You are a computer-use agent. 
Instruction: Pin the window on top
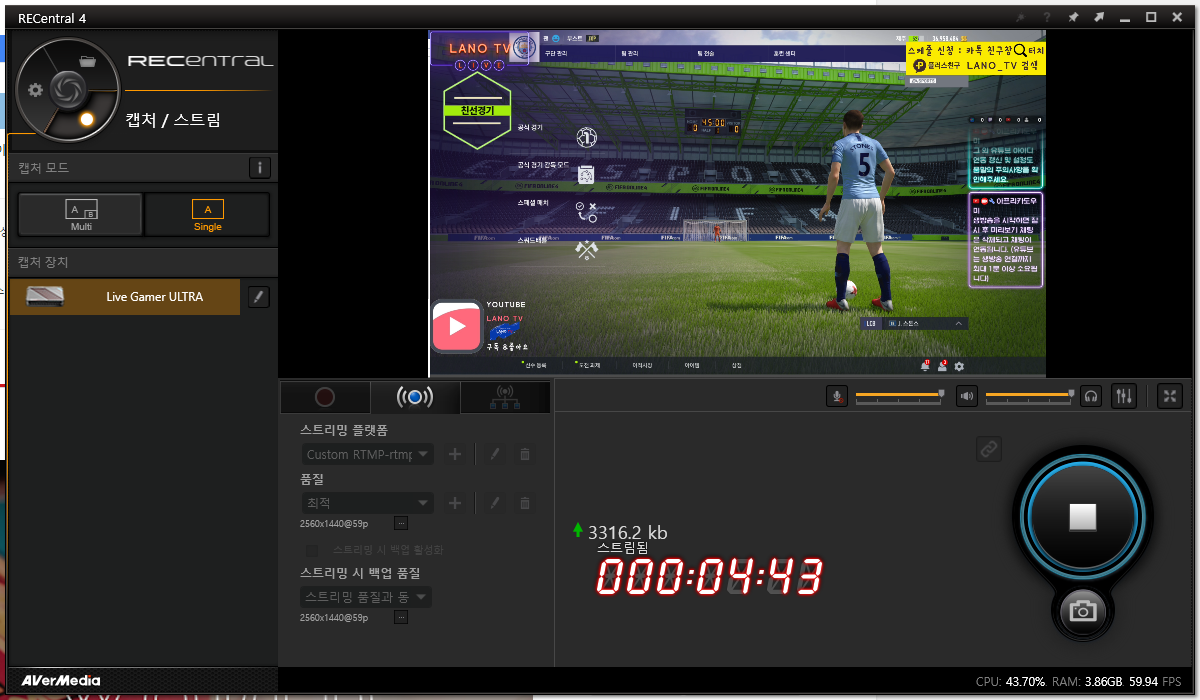1073,18
